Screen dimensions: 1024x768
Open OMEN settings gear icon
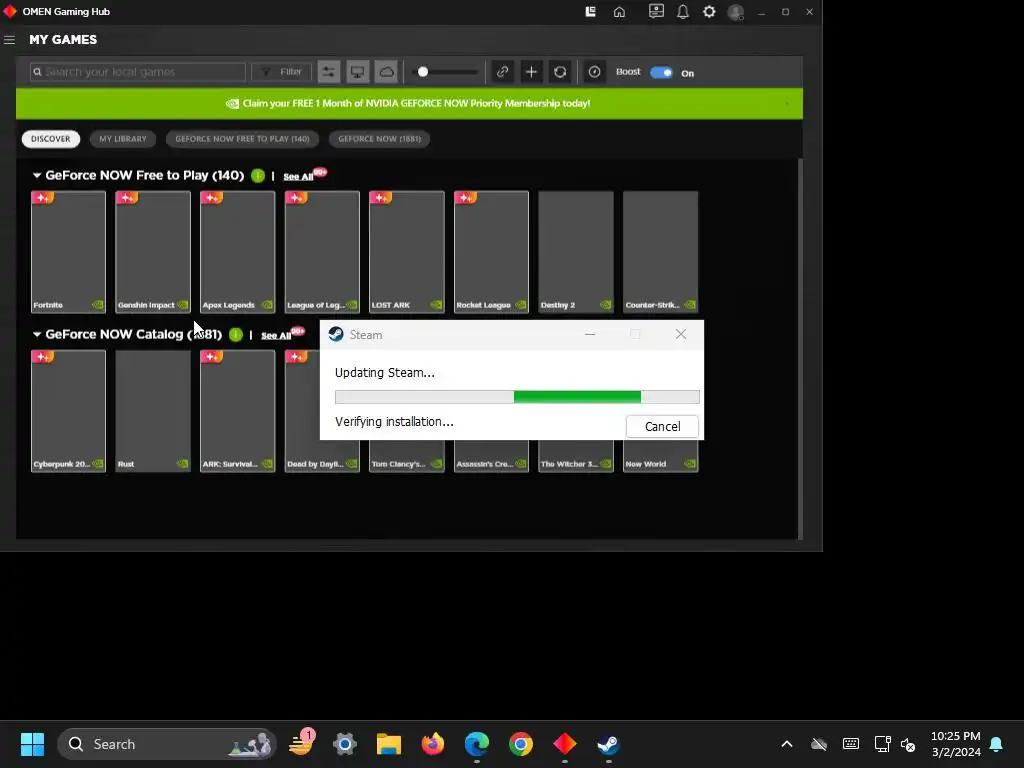(709, 12)
